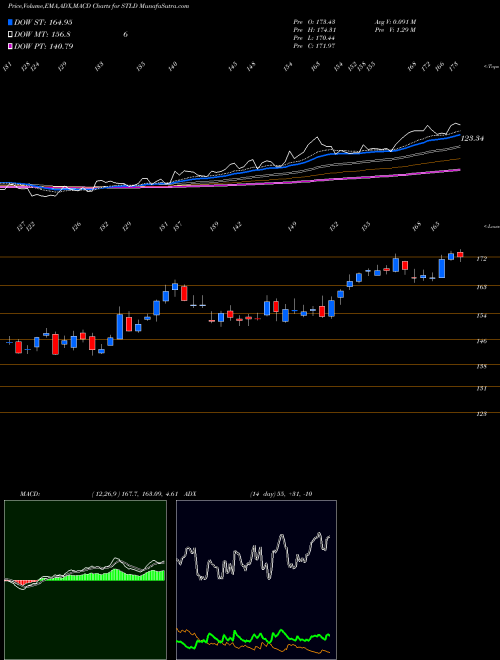This screenshot has height=660, width=500.
Task: Click the 172 price axis label
Action: click(x=481, y=259)
